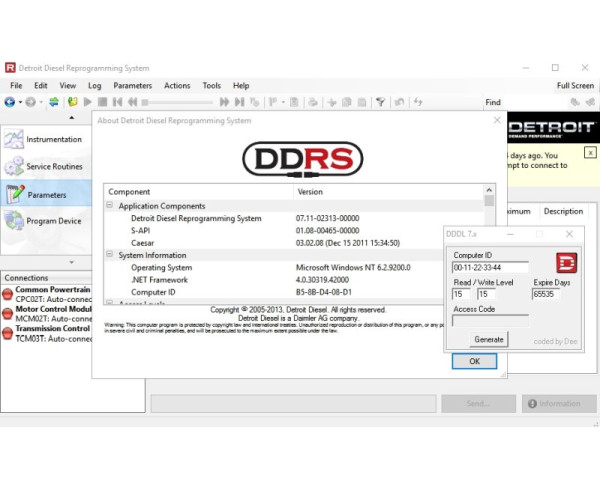Select the Transmission Control connection
This screenshot has width=600, height=489.
pos(52,328)
